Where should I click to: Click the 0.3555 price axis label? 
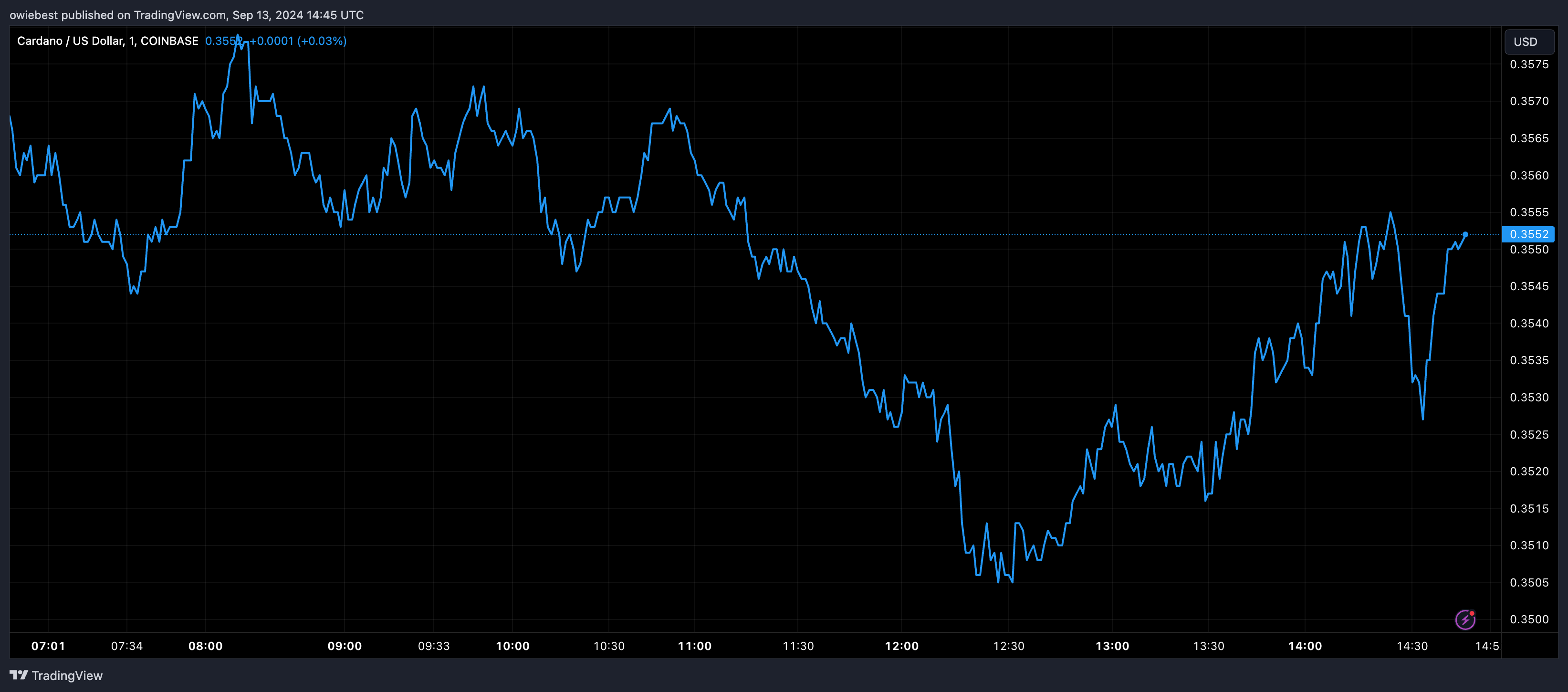click(1529, 212)
